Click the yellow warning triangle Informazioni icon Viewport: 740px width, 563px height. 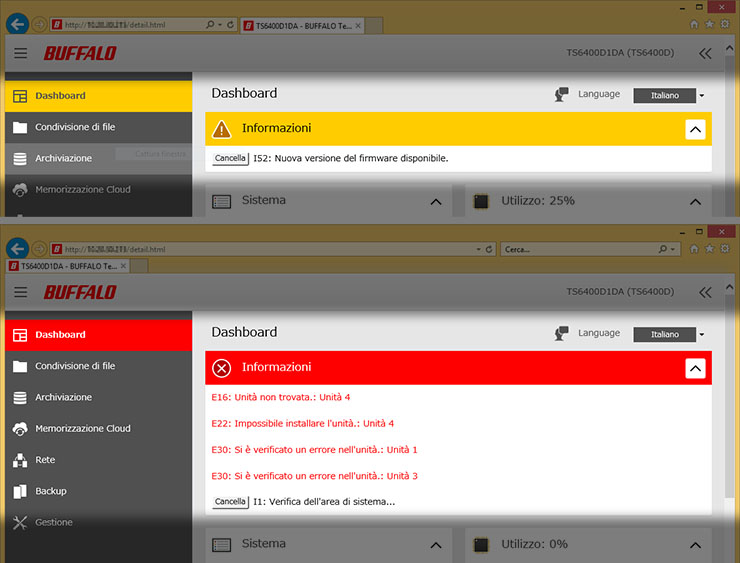click(x=222, y=129)
